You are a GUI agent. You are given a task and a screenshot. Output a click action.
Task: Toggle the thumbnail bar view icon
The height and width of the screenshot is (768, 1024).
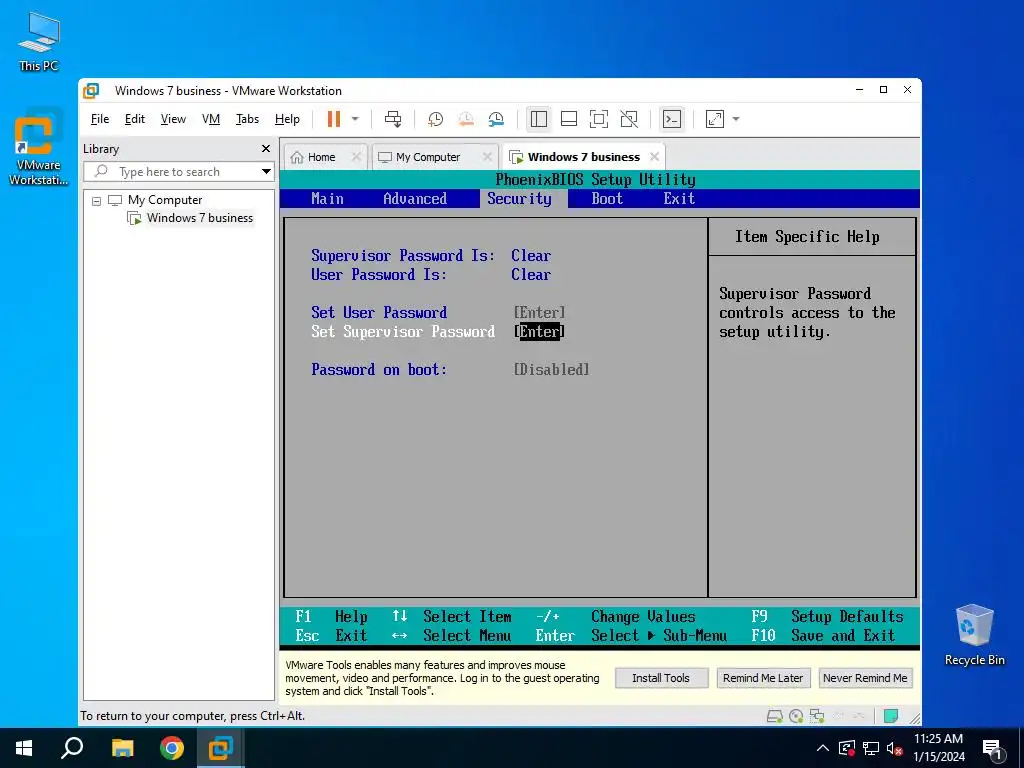(x=569, y=119)
